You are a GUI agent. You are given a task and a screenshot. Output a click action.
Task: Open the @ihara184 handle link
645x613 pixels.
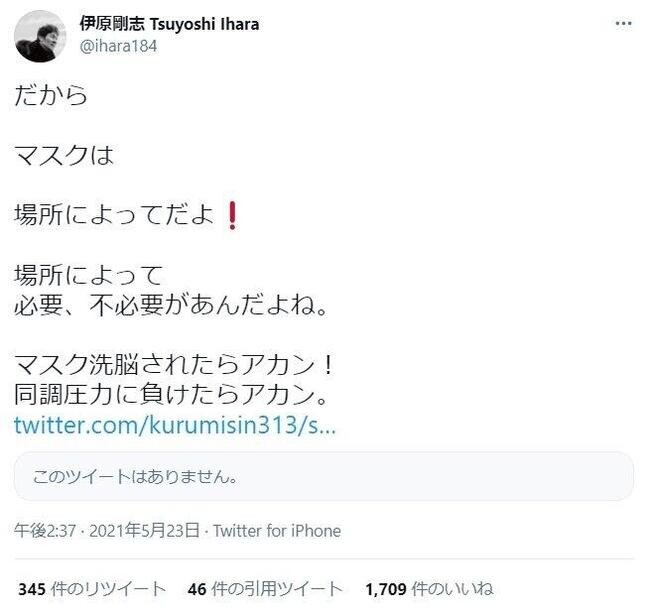[x=118, y=46]
